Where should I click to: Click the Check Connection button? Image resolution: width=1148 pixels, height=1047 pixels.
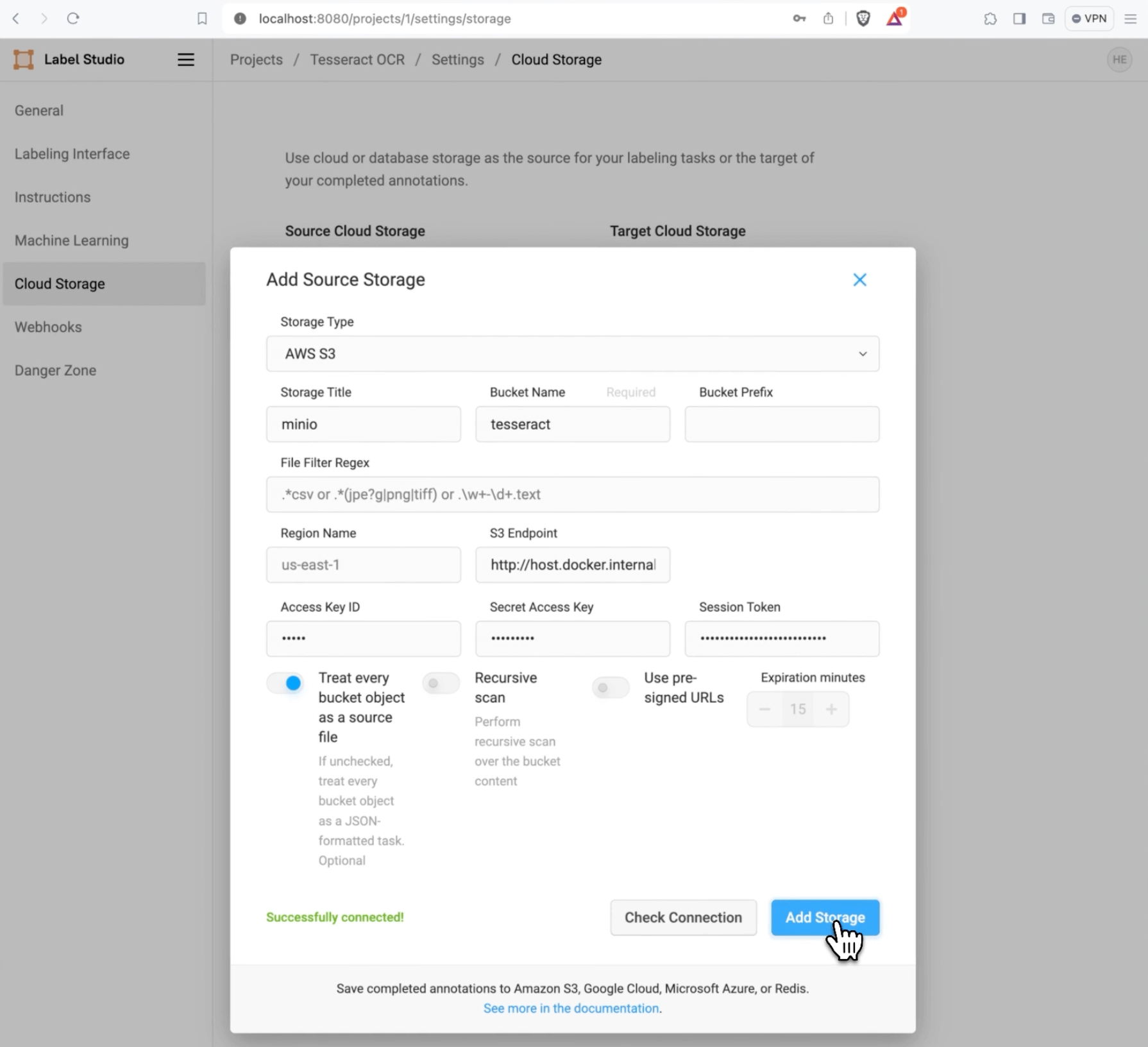click(x=683, y=917)
